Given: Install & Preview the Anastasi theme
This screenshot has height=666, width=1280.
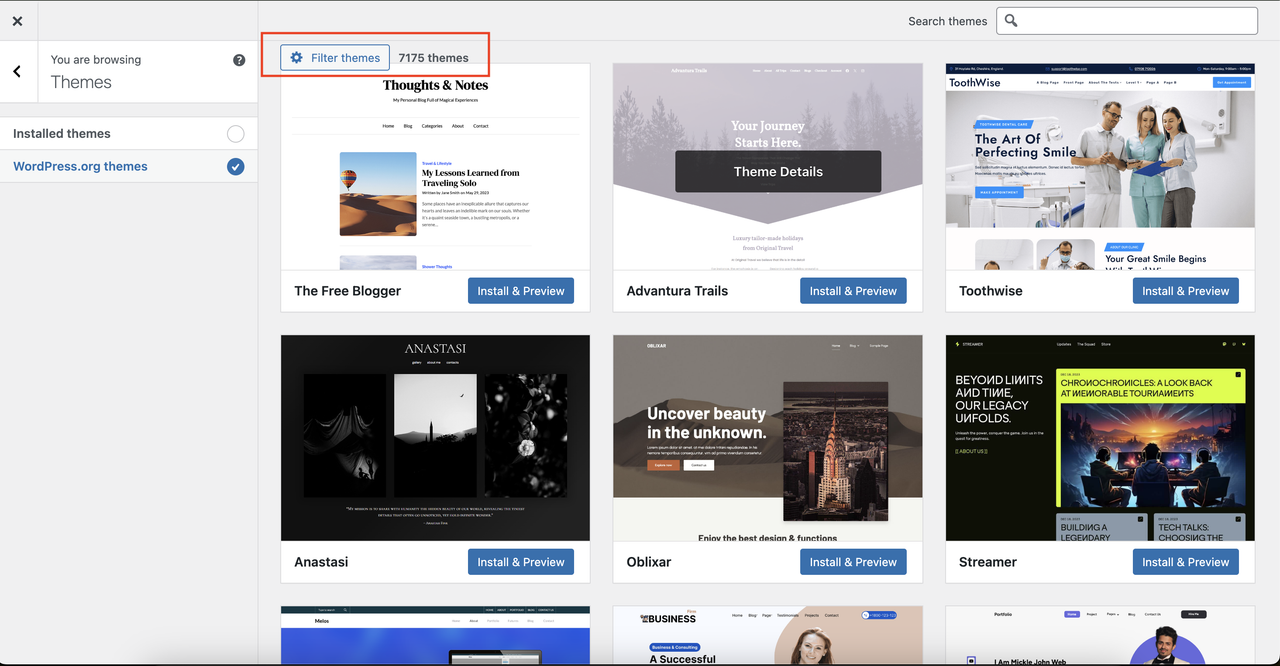Looking at the screenshot, I should (x=521, y=562).
